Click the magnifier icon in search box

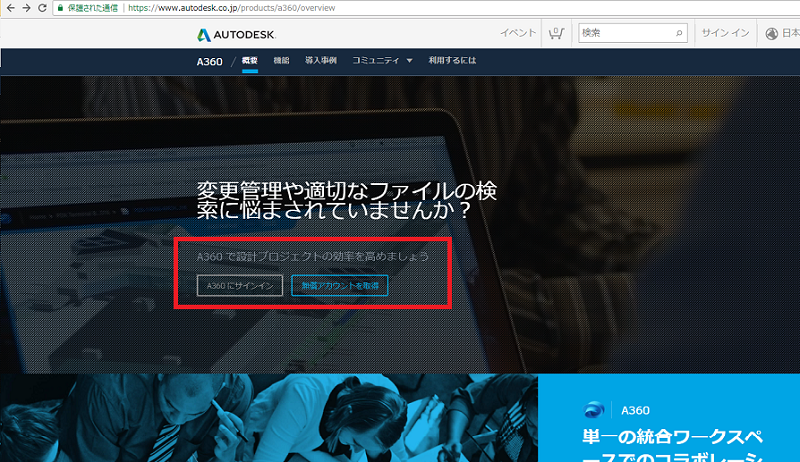[x=679, y=33]
